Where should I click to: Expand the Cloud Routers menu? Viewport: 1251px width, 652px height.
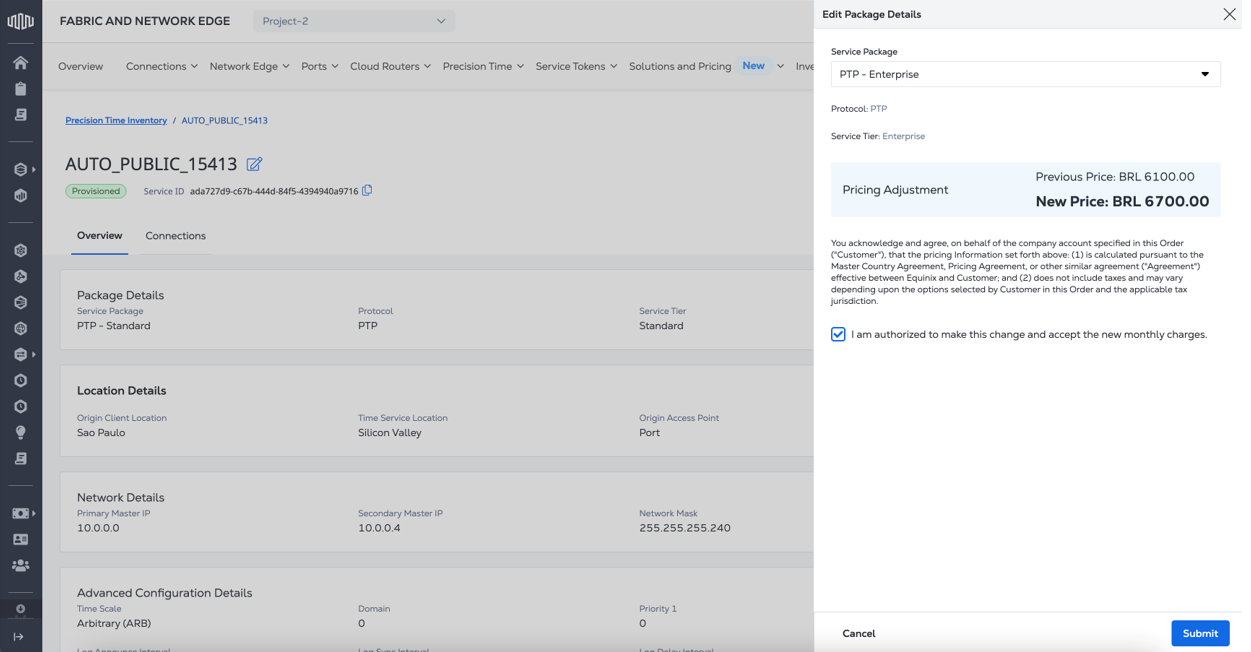[390, 66]
